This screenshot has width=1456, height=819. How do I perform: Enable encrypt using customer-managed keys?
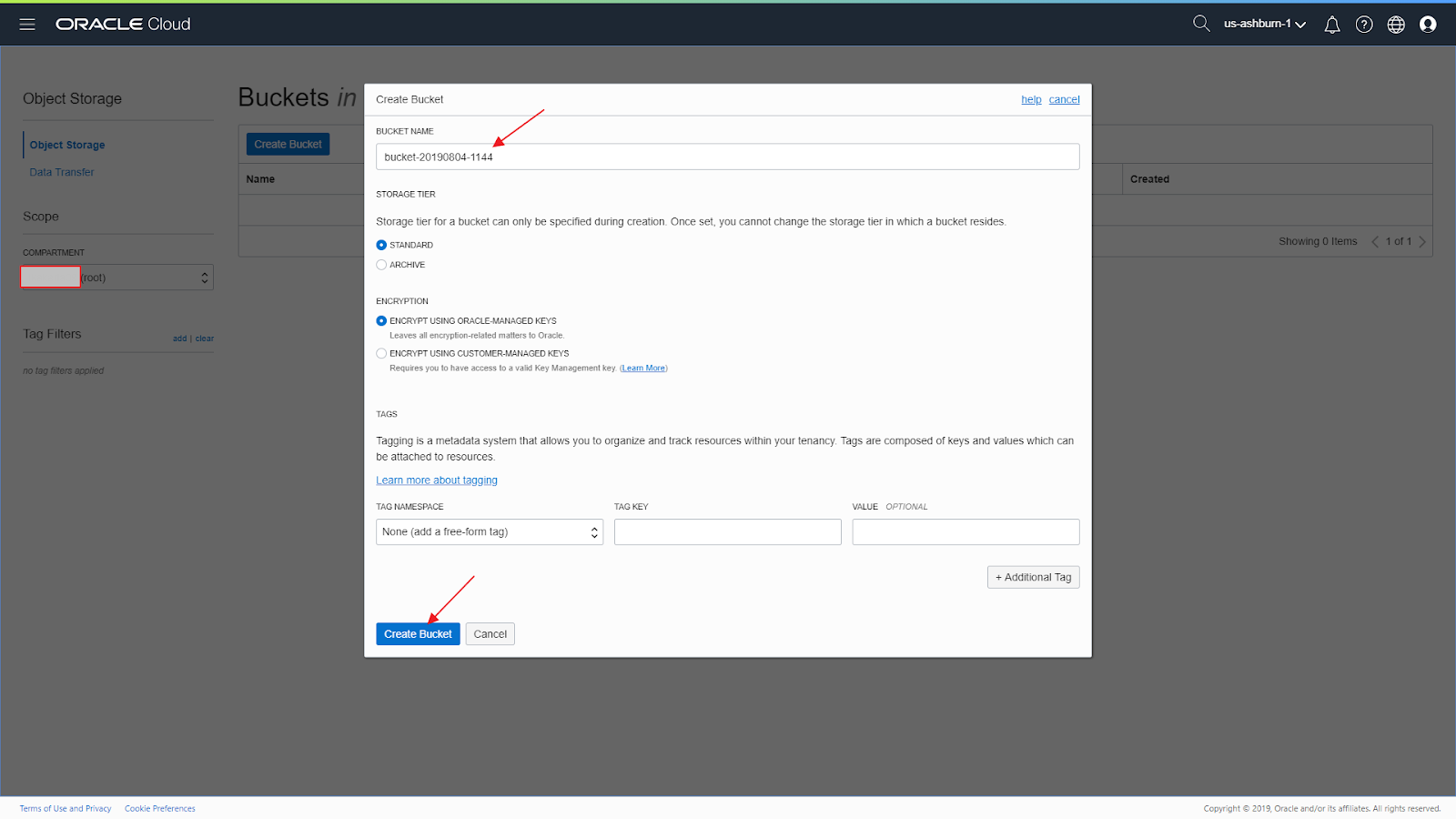click(381, 353)
